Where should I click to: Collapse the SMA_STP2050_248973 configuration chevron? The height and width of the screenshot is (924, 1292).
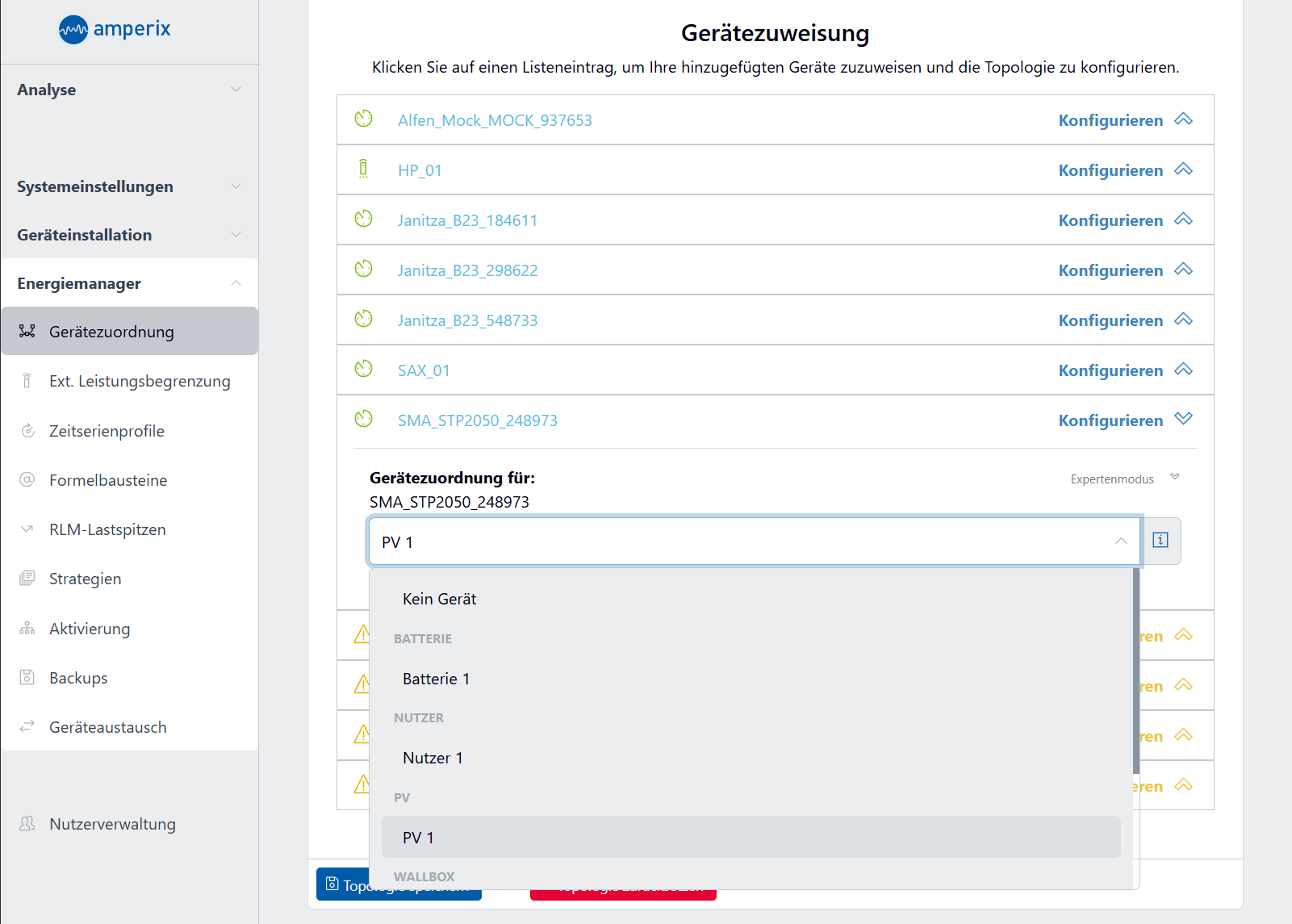pyautogui.click(x=1183, y=419)
